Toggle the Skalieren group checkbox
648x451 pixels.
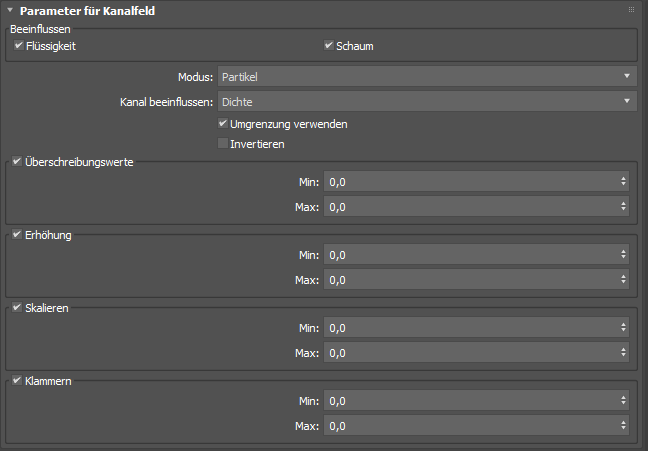pos(15,308)
